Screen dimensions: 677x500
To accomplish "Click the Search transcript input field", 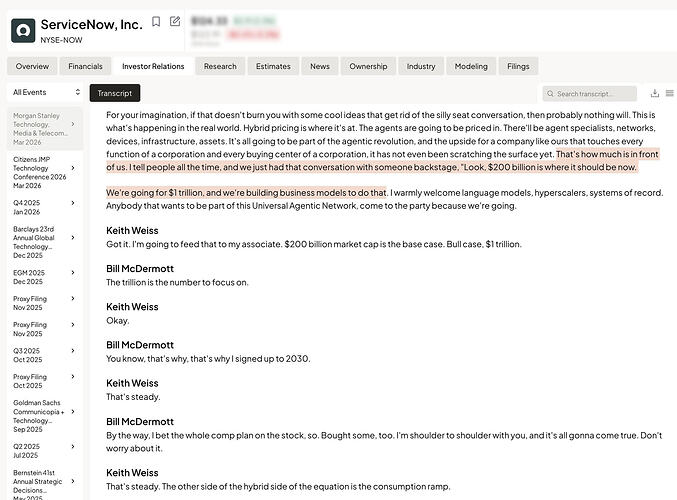I will [x=589, y=94].
